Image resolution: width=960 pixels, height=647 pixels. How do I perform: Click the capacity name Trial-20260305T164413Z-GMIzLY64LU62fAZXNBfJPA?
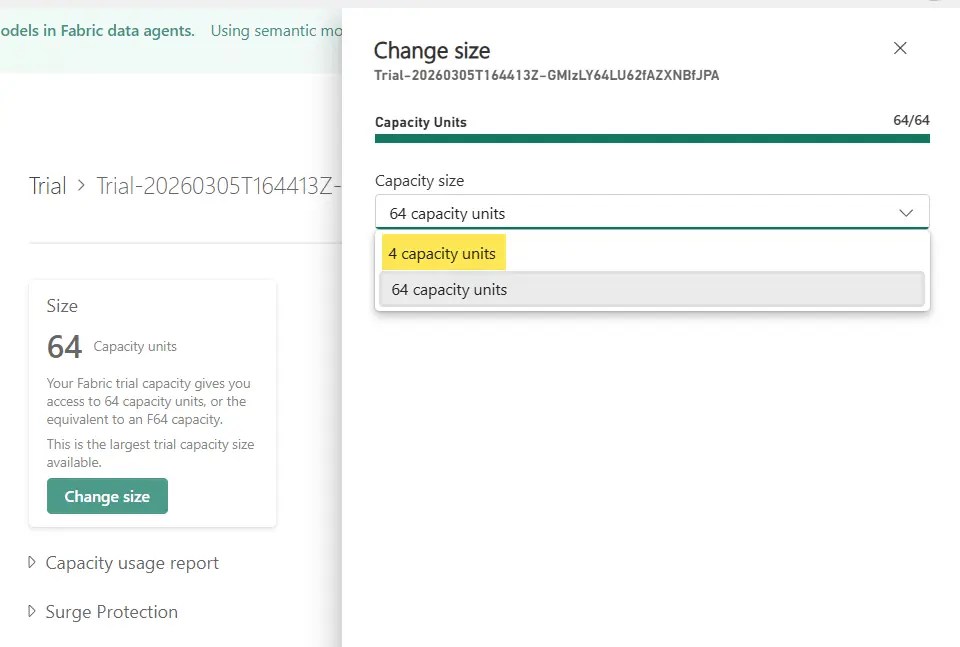click(547, 75)
